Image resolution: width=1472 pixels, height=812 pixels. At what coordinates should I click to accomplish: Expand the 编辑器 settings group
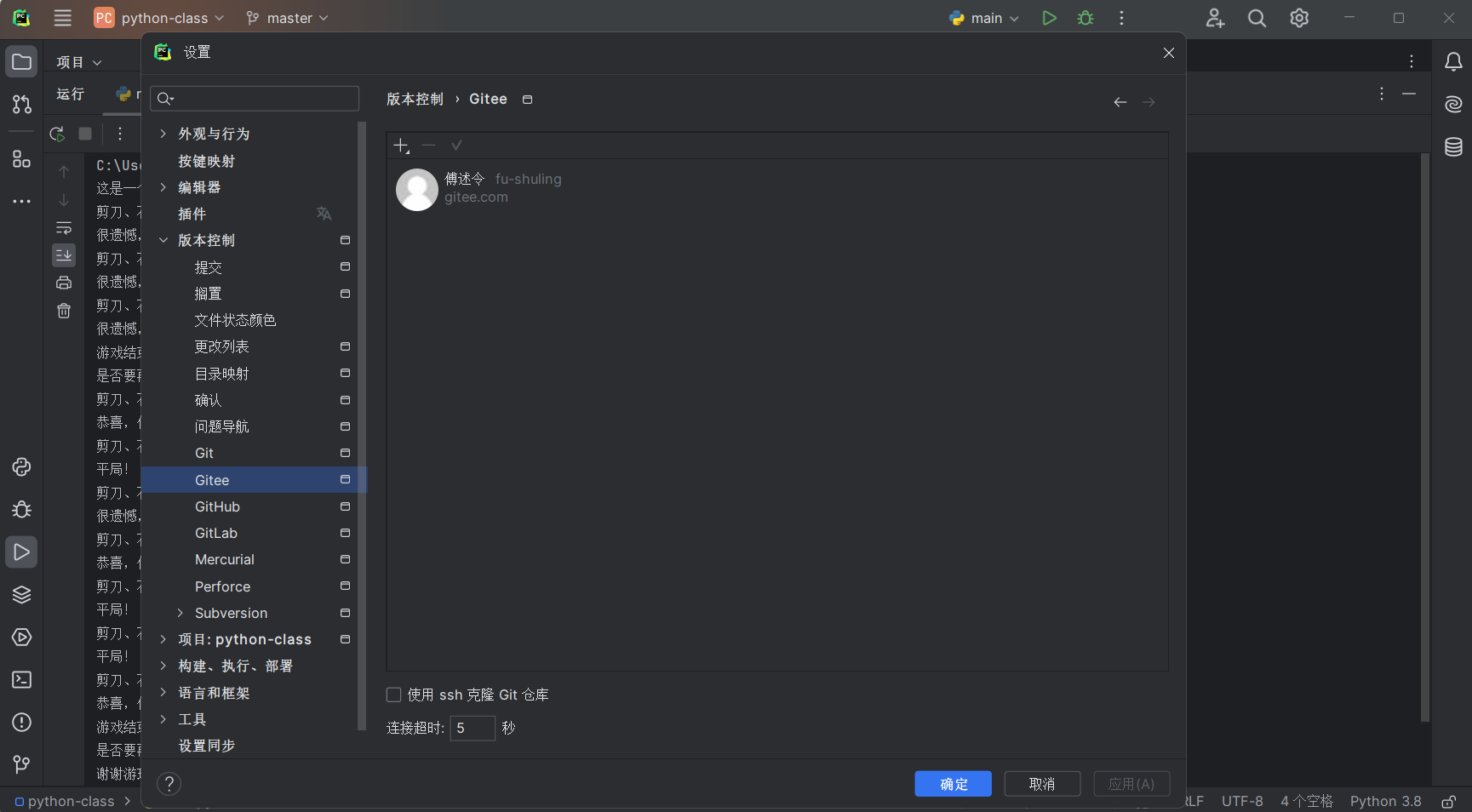tap(163, 187)
